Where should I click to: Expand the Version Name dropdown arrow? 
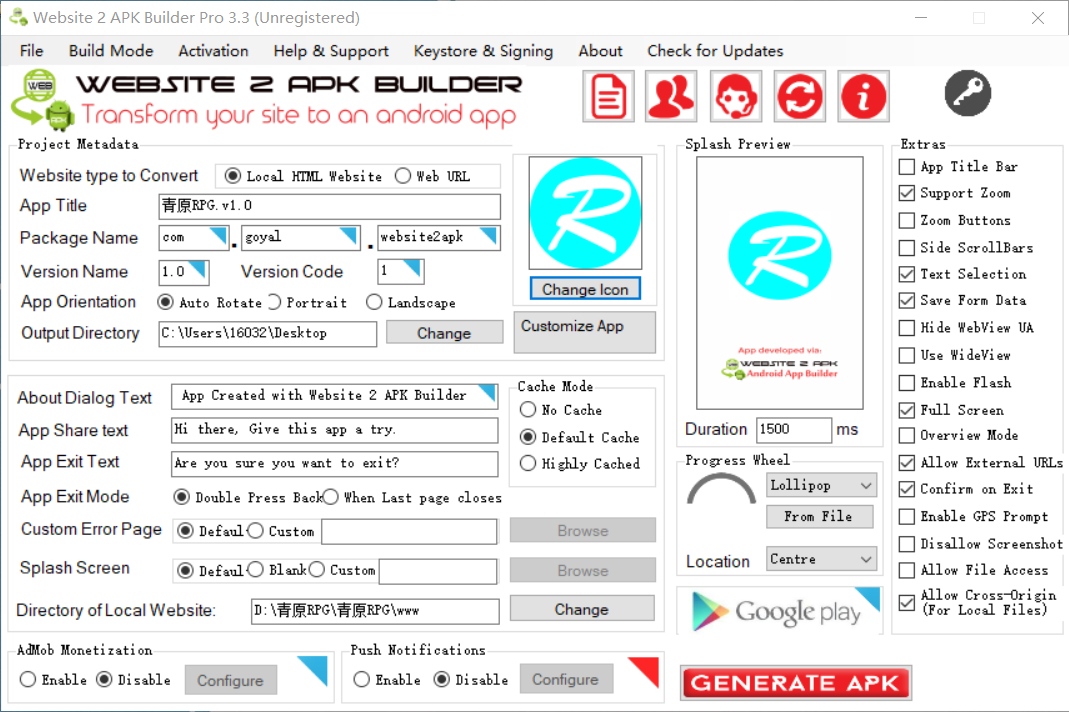tap(197, 268)
